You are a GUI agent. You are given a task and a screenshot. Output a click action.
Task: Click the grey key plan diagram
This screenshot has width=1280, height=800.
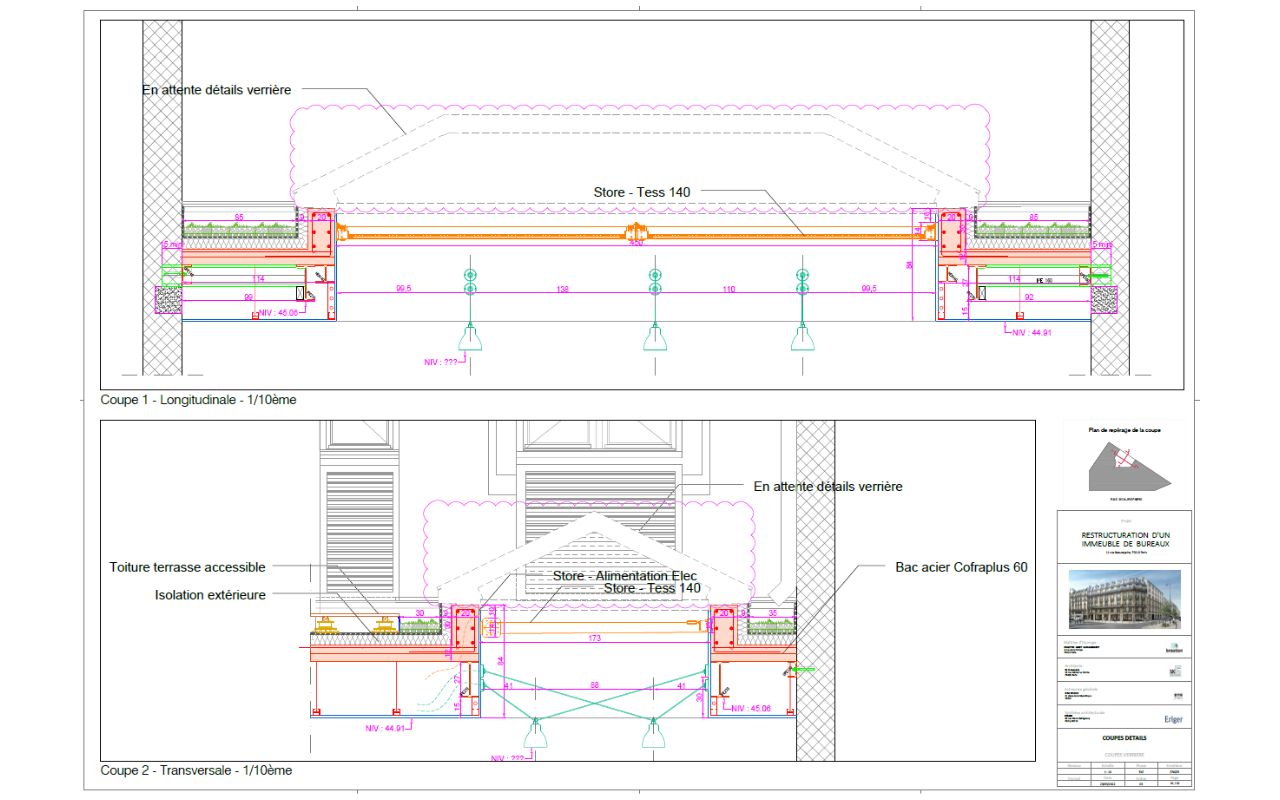pos(1128,466)
